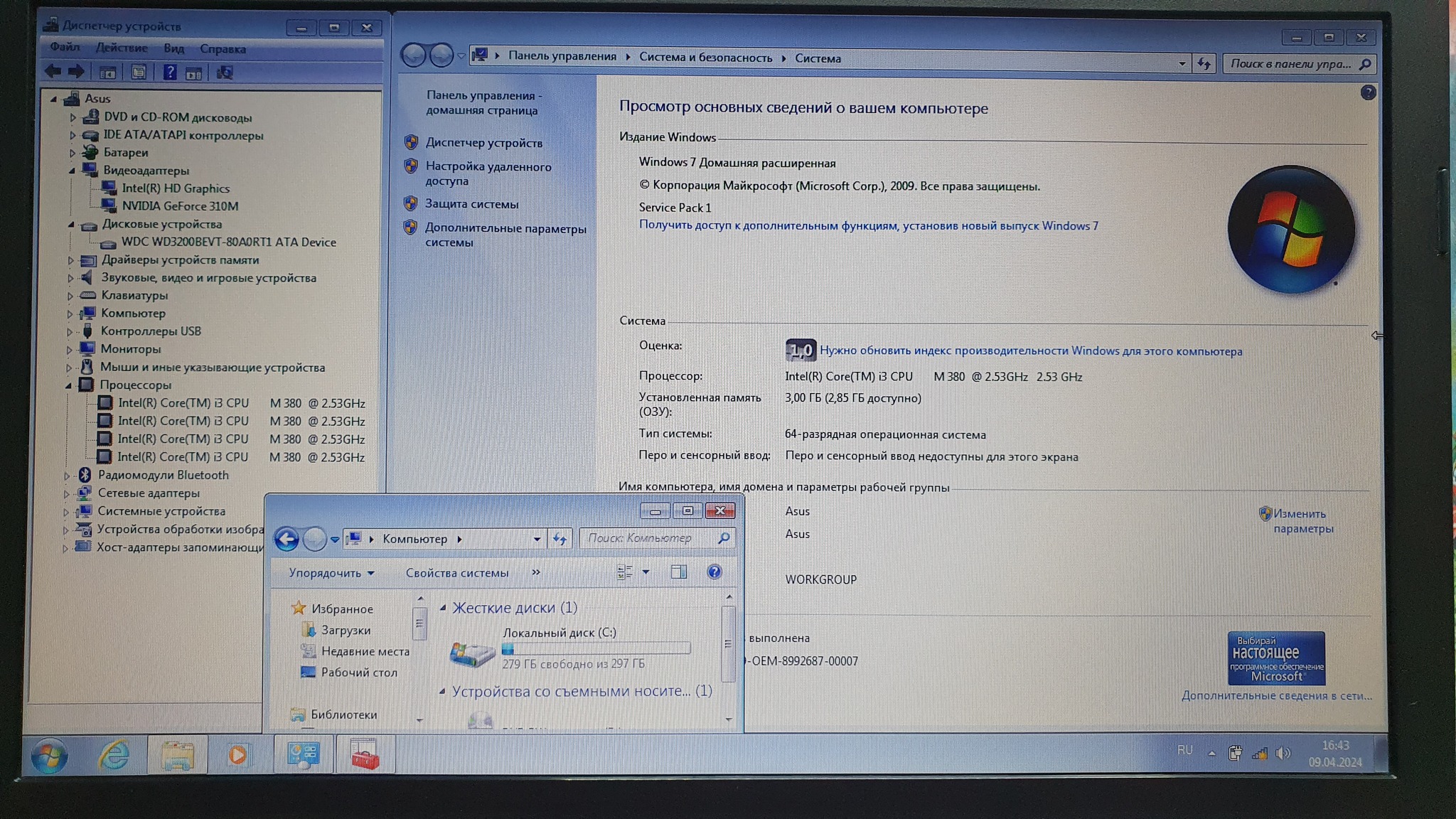Open the Упорядочить dropdown menu
The width and height of the screenshot is (1456, 819).
pos(331,573)
